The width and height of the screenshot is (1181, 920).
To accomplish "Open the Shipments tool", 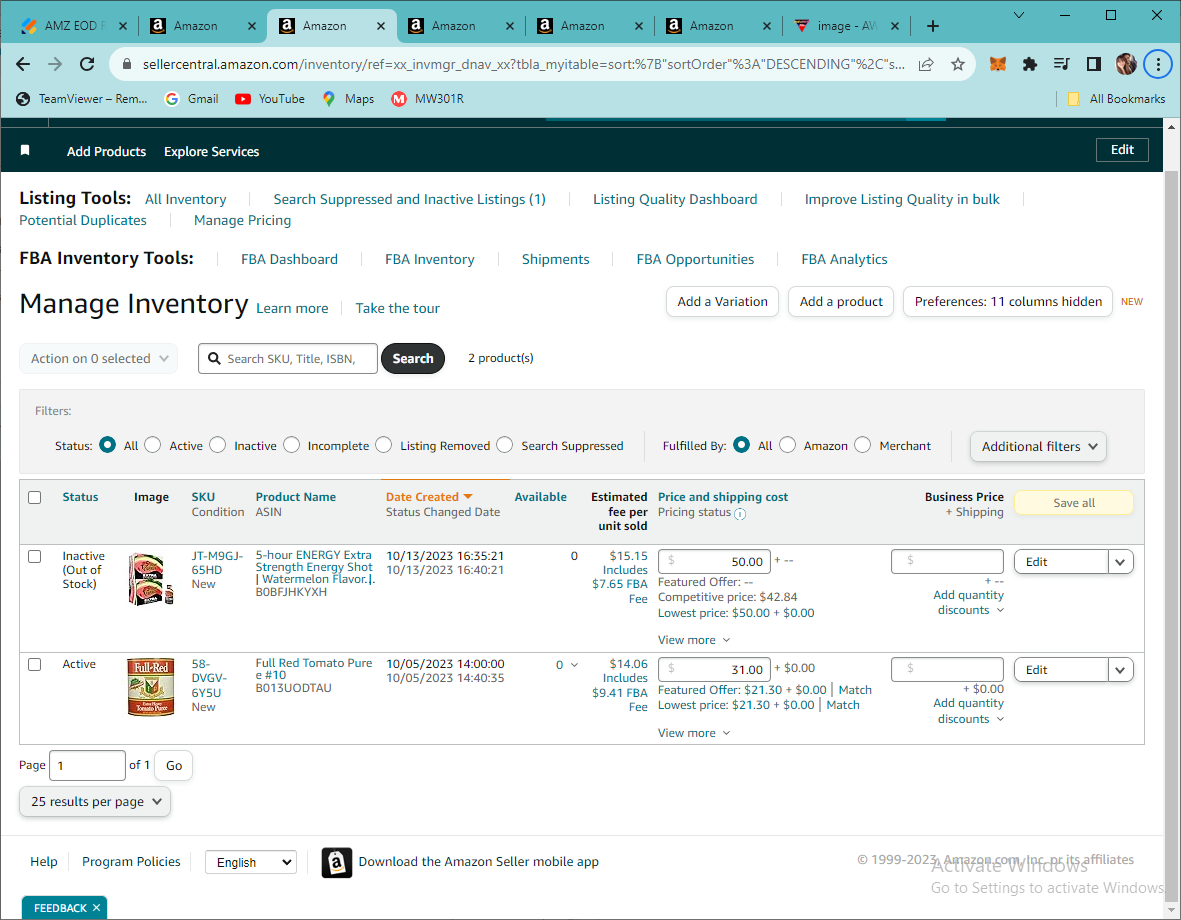I will 555,259.
